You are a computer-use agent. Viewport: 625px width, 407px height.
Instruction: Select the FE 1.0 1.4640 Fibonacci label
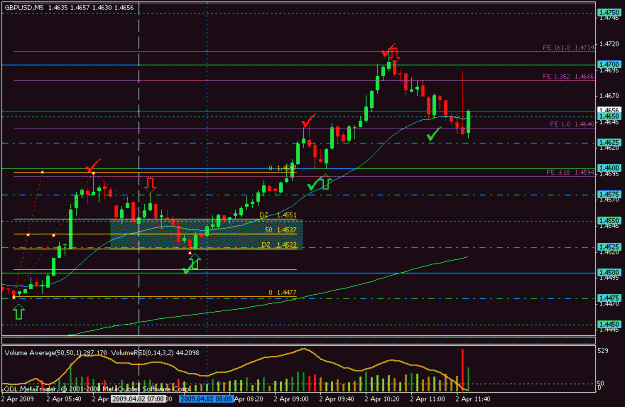572,124
